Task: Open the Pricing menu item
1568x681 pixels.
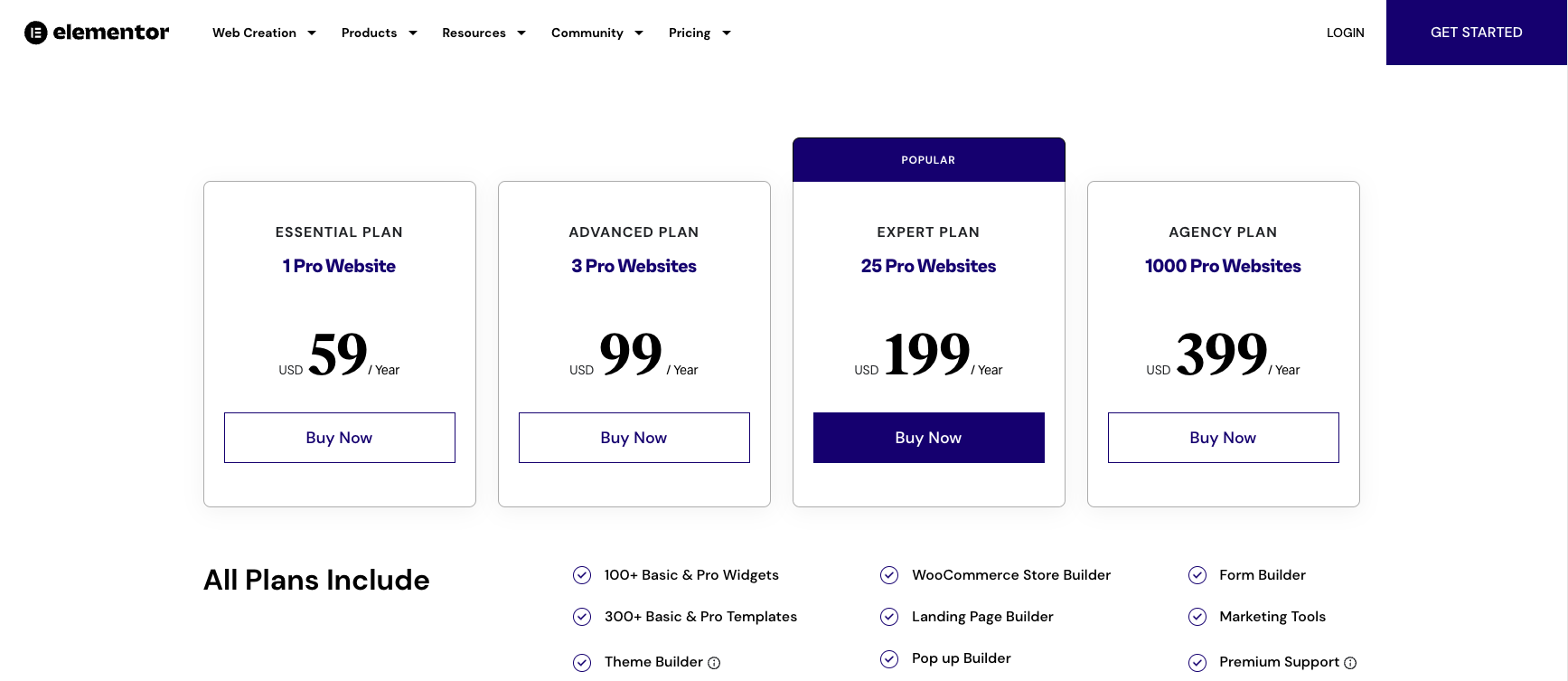Action: point(699,33)
